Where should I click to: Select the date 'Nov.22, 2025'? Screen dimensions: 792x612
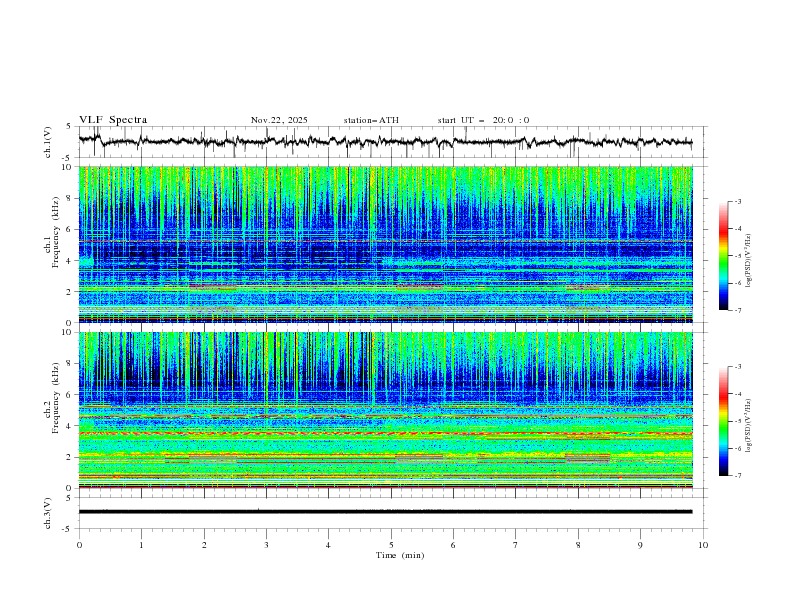(279, 120)
